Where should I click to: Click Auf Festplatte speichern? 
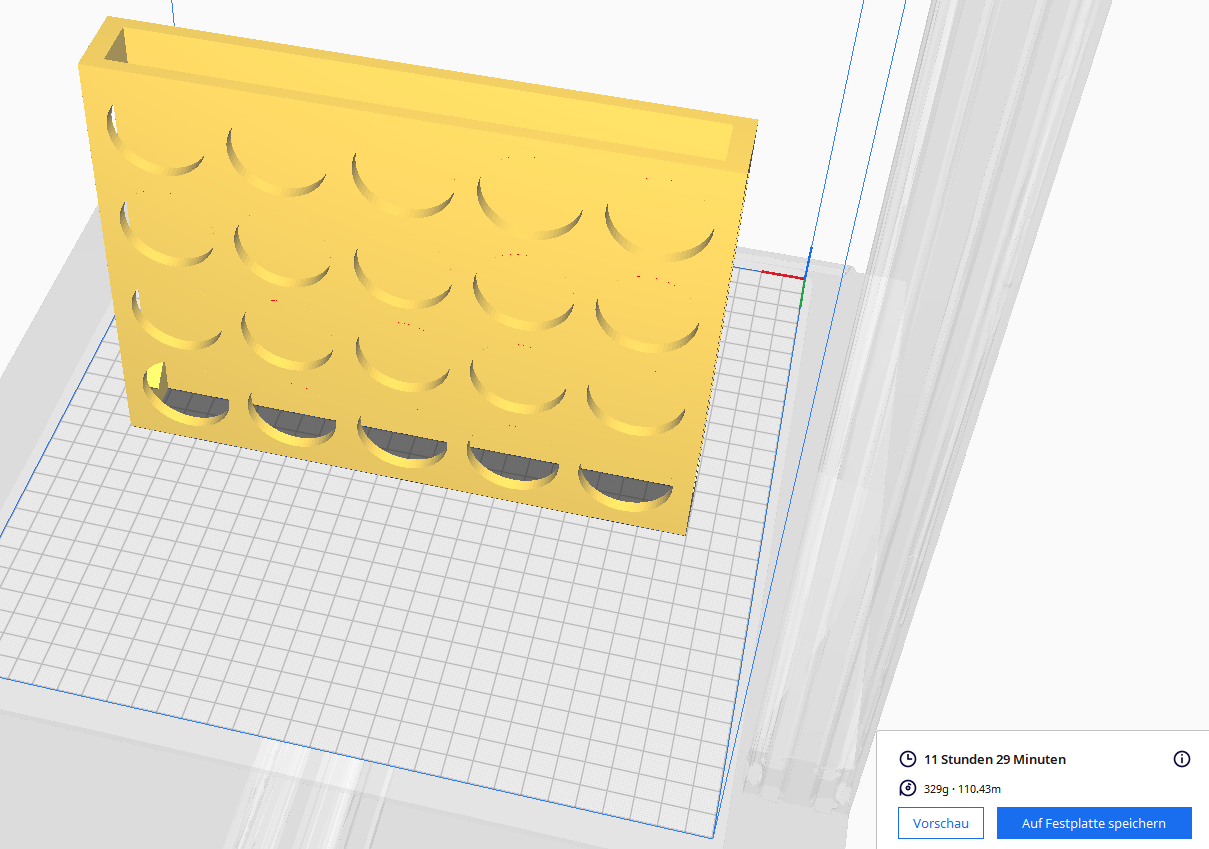click(1094, 823)
